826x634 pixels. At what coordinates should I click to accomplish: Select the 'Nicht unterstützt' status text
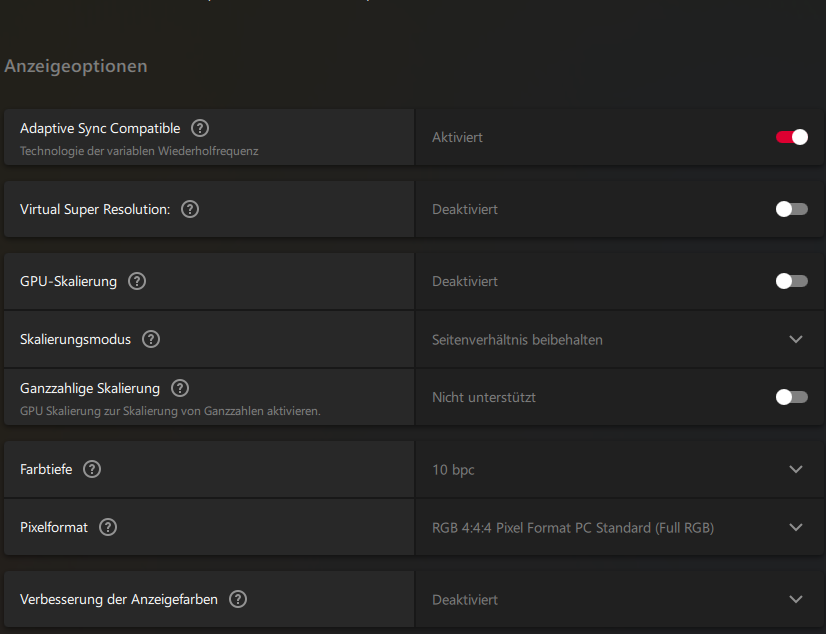(484, 397)
